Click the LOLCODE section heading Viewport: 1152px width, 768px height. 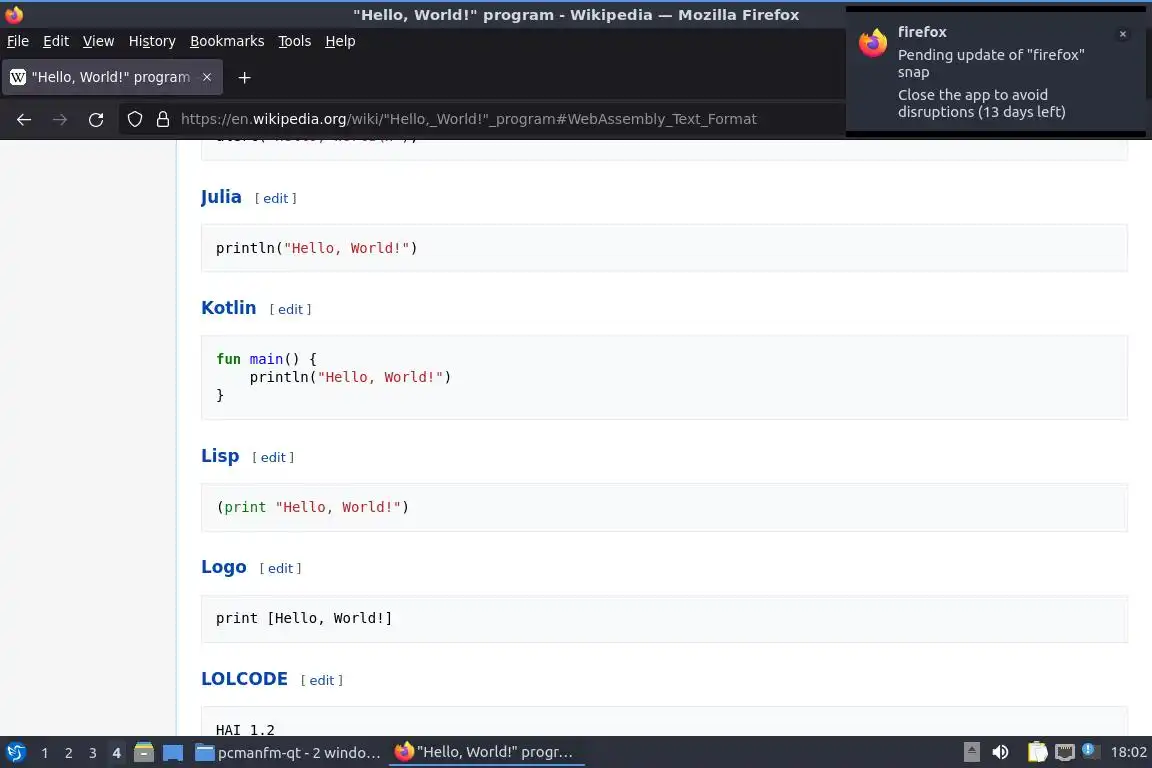point(245,678)
